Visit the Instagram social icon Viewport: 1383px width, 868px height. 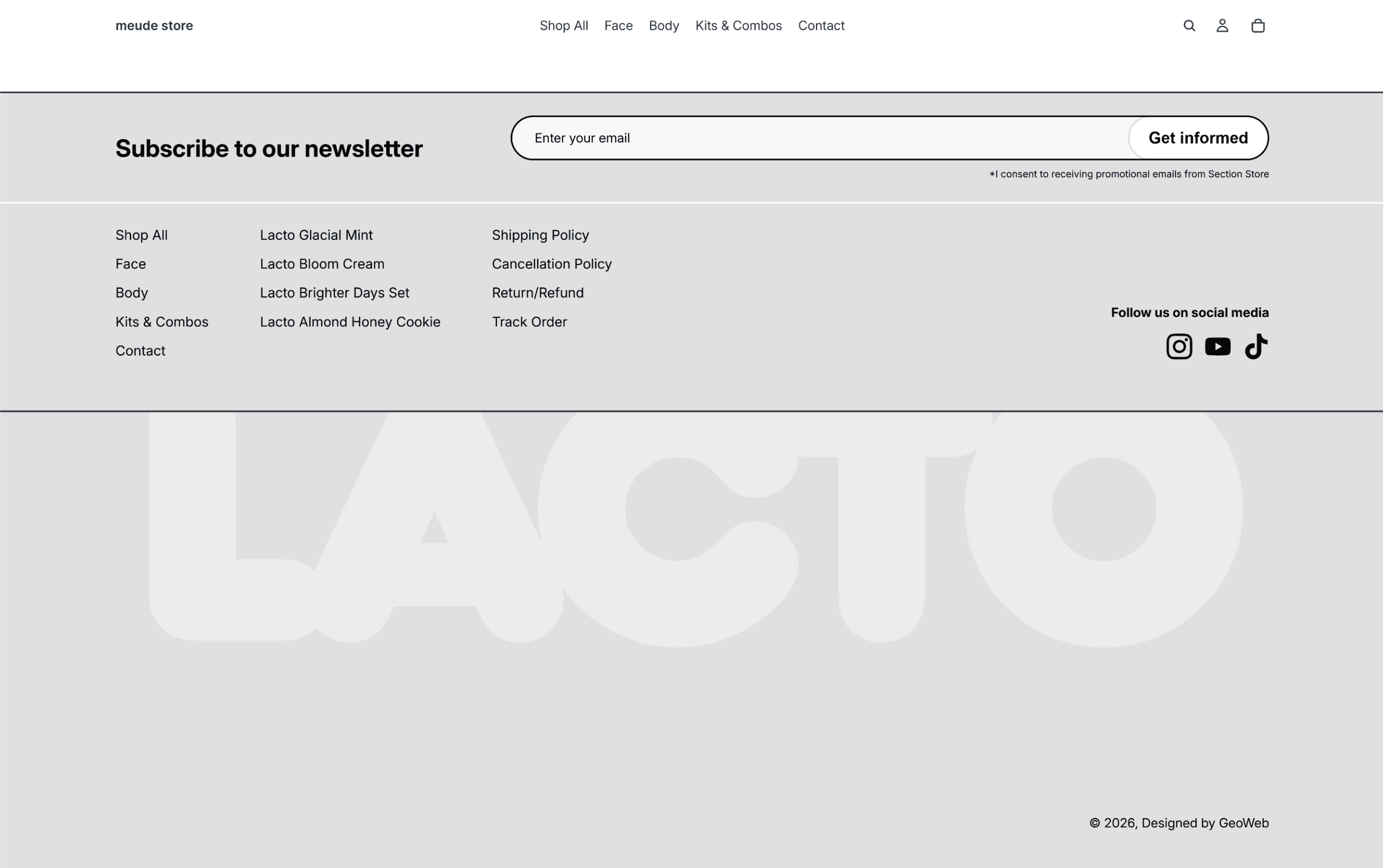click(x=1180, y=347)
